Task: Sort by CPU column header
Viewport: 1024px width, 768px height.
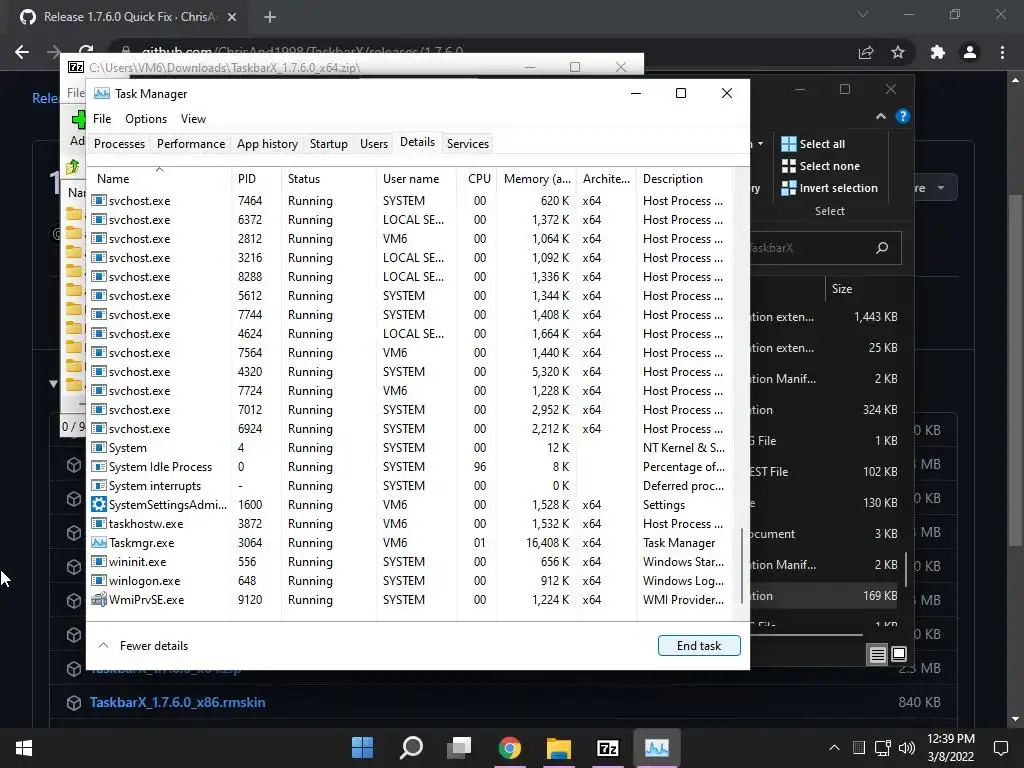Action: pyautogui.click(x=479, y=178)
